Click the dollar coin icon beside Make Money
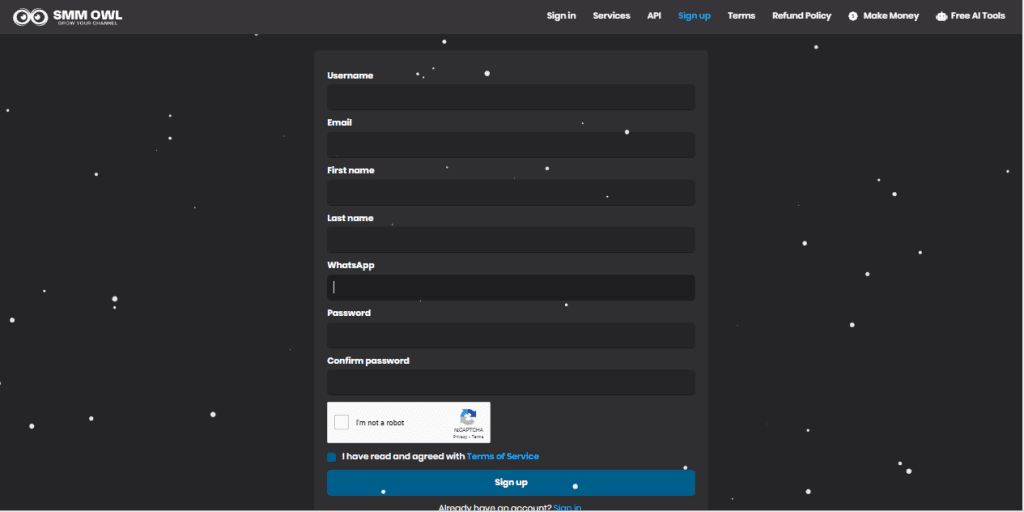 coord(853,16)
